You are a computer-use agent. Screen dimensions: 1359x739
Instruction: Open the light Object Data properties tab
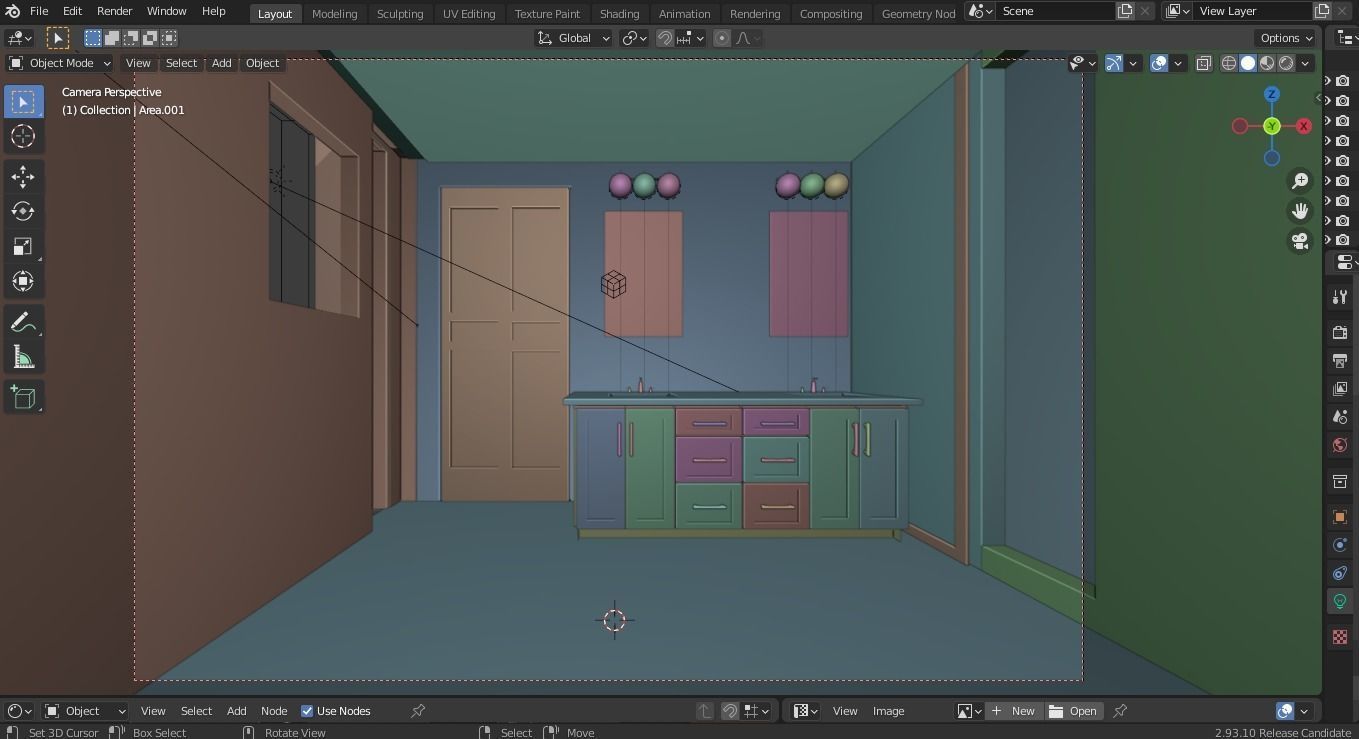click(x=1341, y=602)
